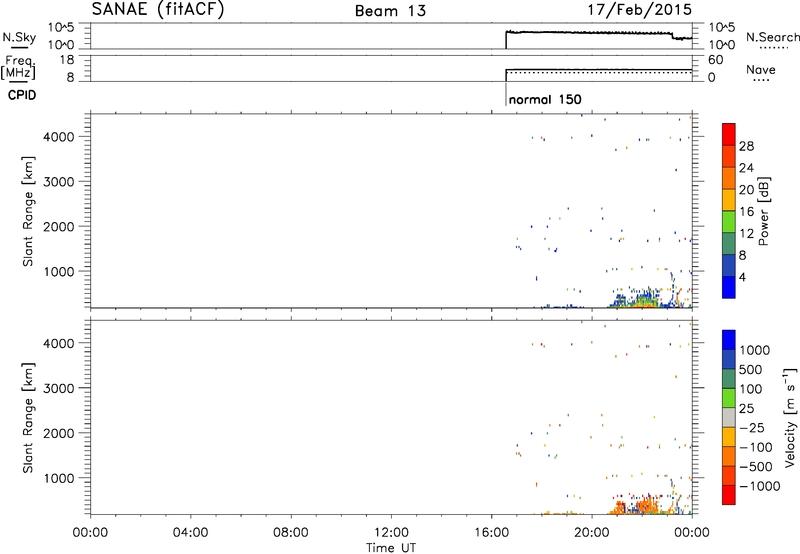Click the Velocity colorbar 100 tick label

click(751, 389)
